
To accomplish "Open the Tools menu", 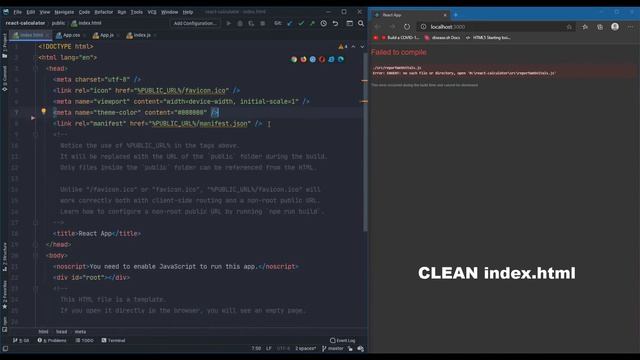I will coord(136,12).
